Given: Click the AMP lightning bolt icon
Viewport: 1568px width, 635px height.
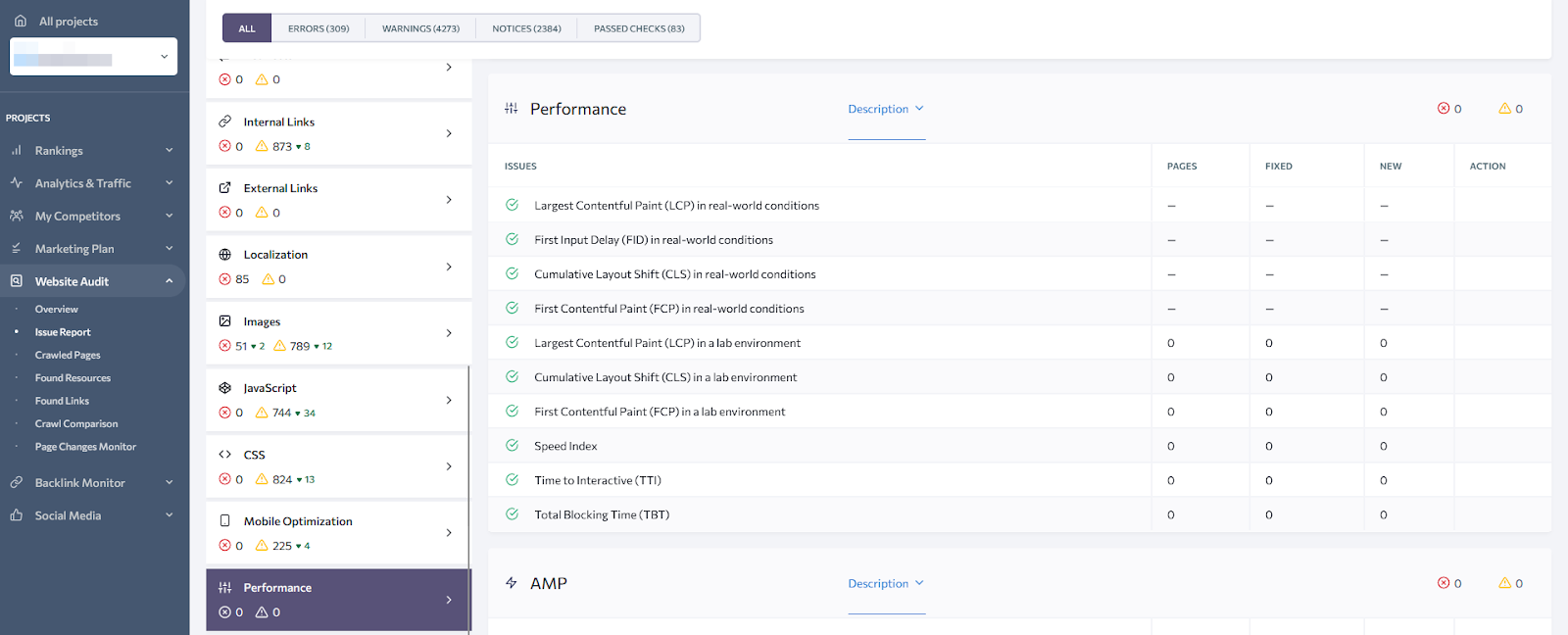Looking at the screenshot, I should [x=512, y=583].
